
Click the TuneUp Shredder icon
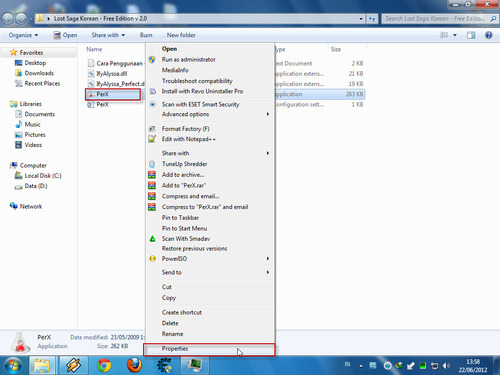pos(152,164)
